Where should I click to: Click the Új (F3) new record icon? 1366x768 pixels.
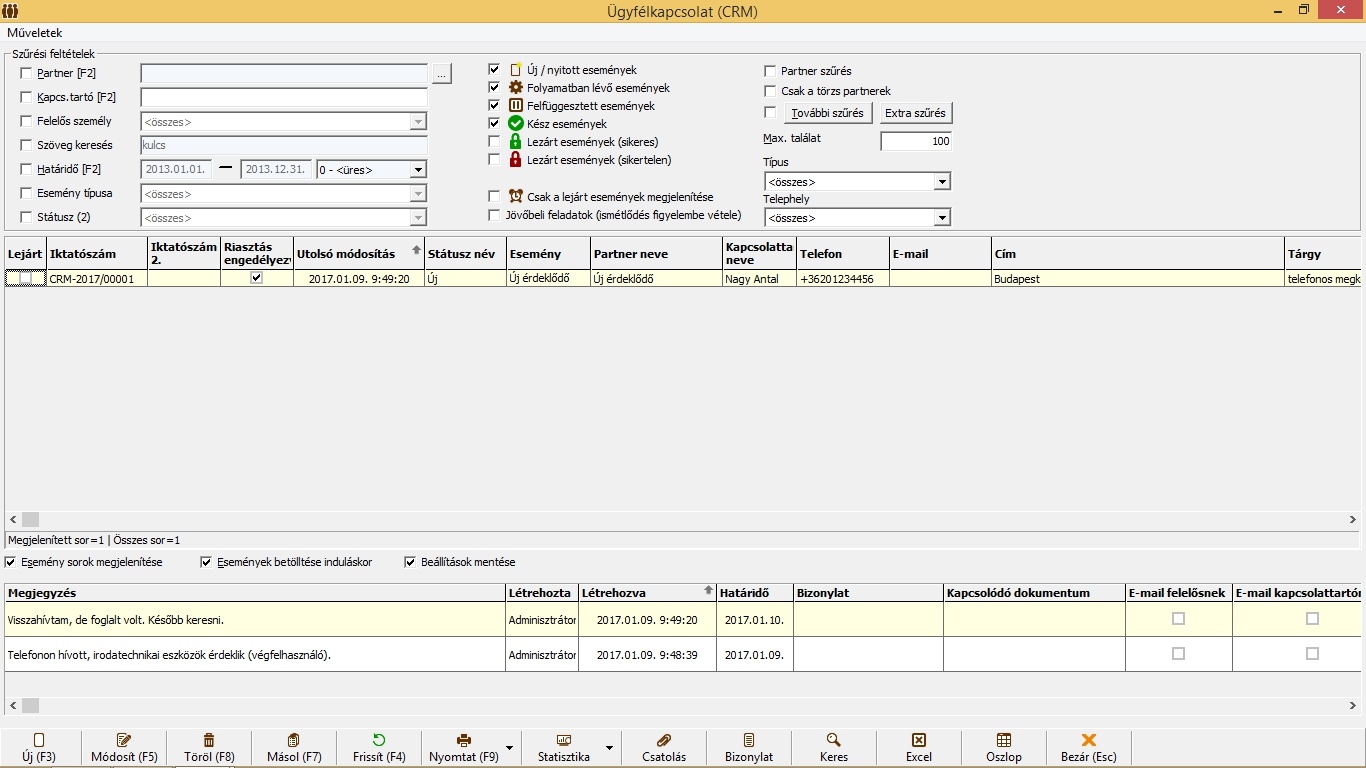(39, 740)
